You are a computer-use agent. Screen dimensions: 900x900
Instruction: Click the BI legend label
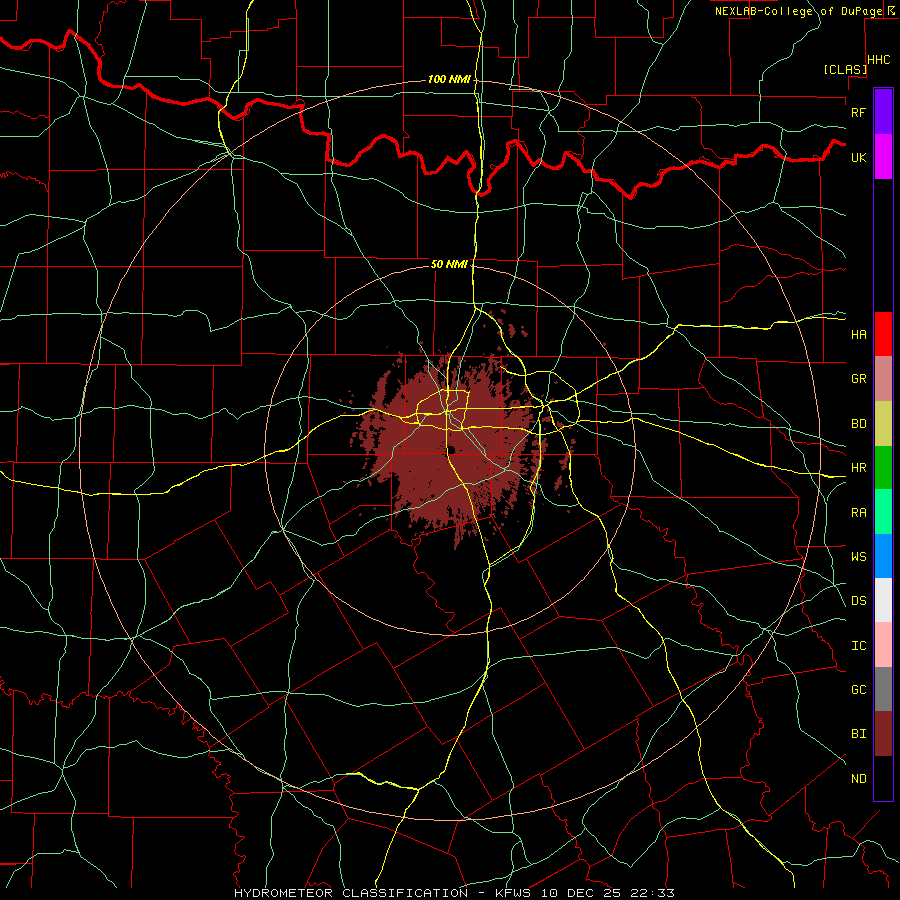pyautogui.click(x=858, y=734)
